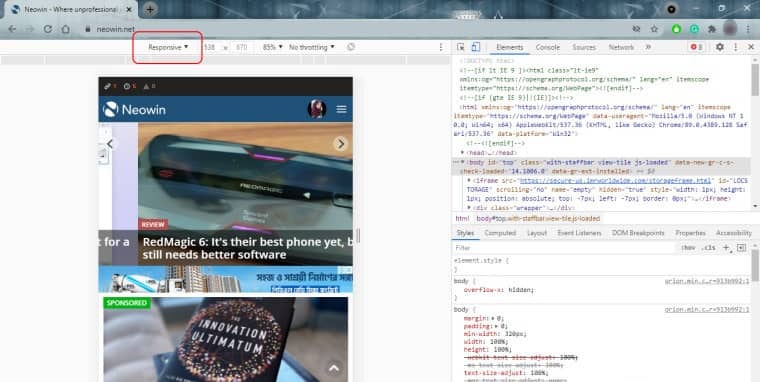This screenshot has height=382, width=760.
Task: Switch to the Console tab
Action: tap(548, 47)
